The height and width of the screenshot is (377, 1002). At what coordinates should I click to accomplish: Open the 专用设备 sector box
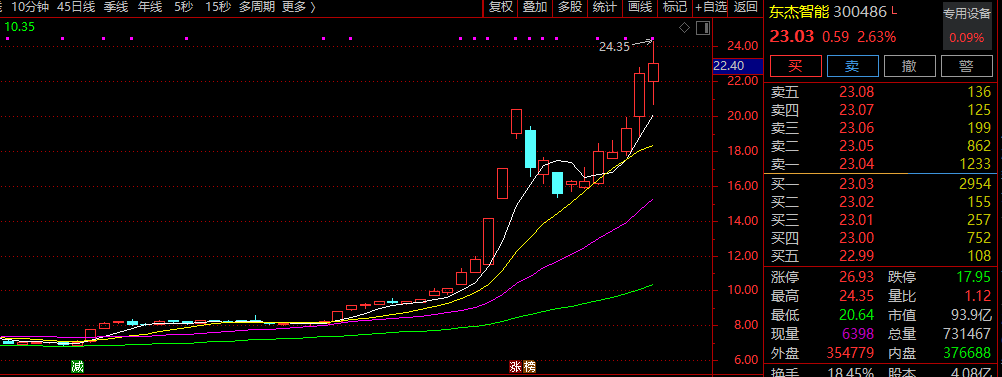[x=967, y=27]
